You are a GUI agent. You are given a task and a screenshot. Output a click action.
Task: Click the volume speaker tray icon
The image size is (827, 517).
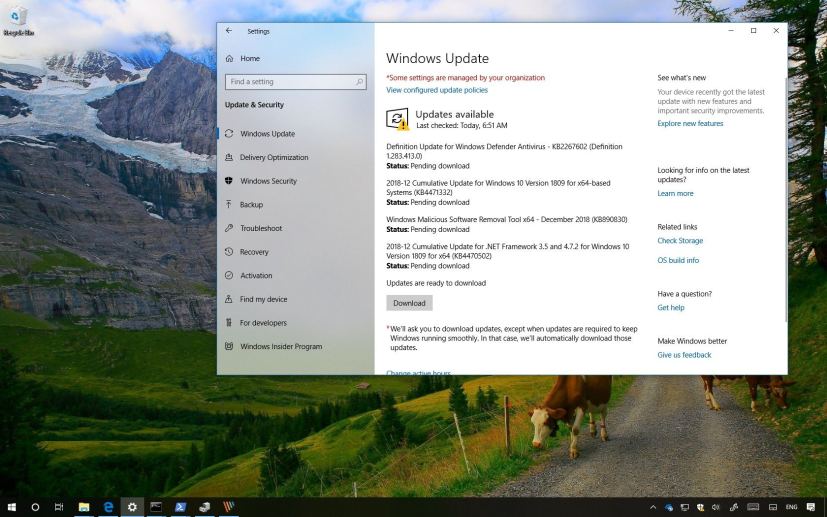tap(716, 508)
